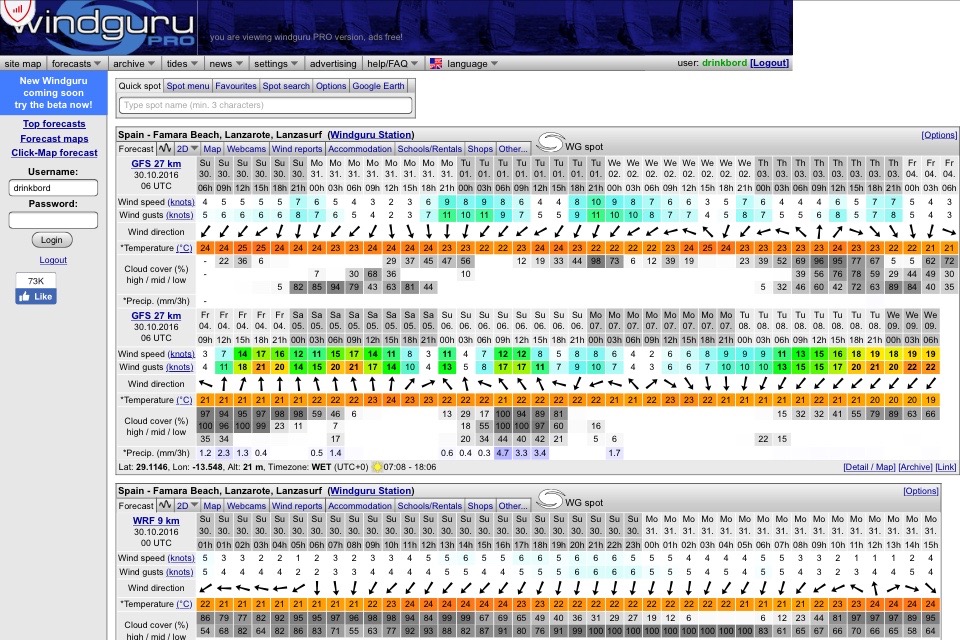Click the sun sunrise icon beside 07:08 - 18:06
Screen dimensions: 960x640
click(x=377, y=467)
